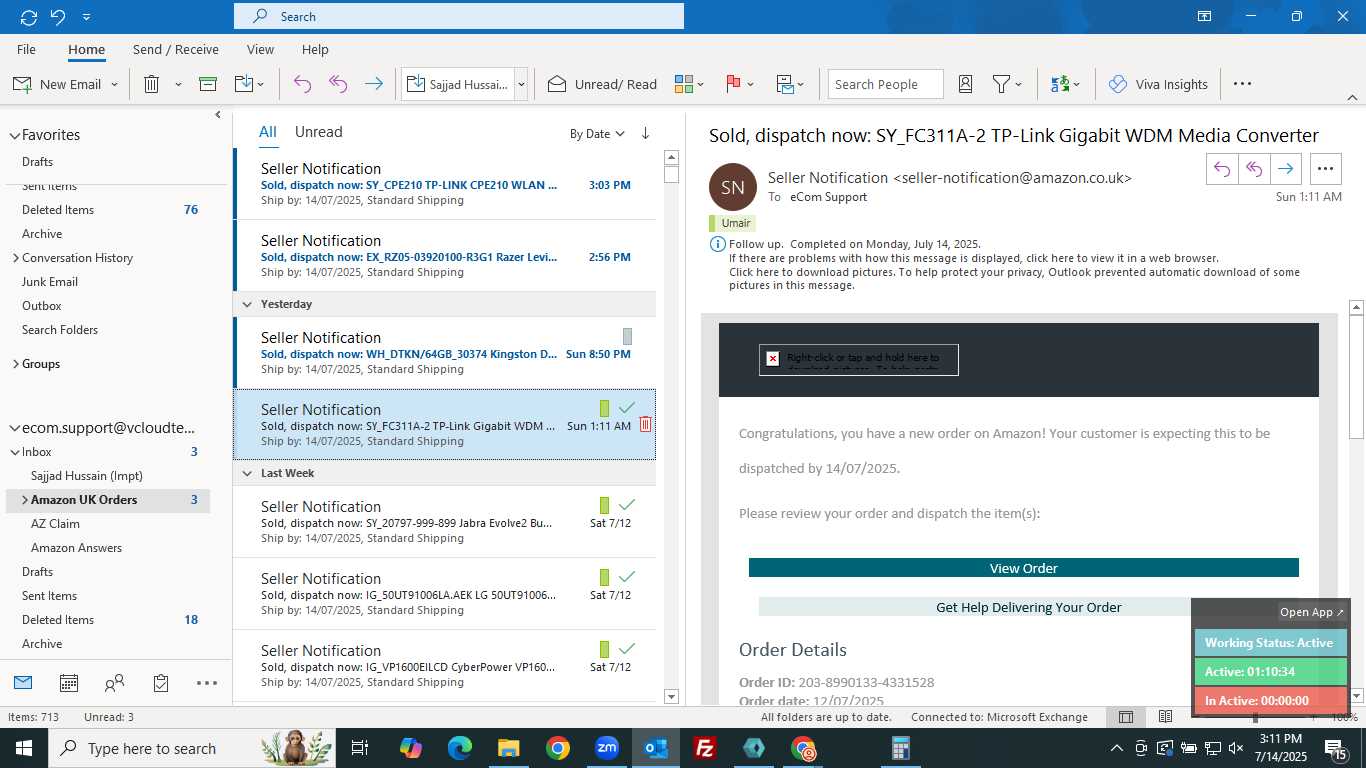Click Reply in the reading pane header
Image resolution: width=1366 pixels, height=768 pixels.
tap(1222, 169)
